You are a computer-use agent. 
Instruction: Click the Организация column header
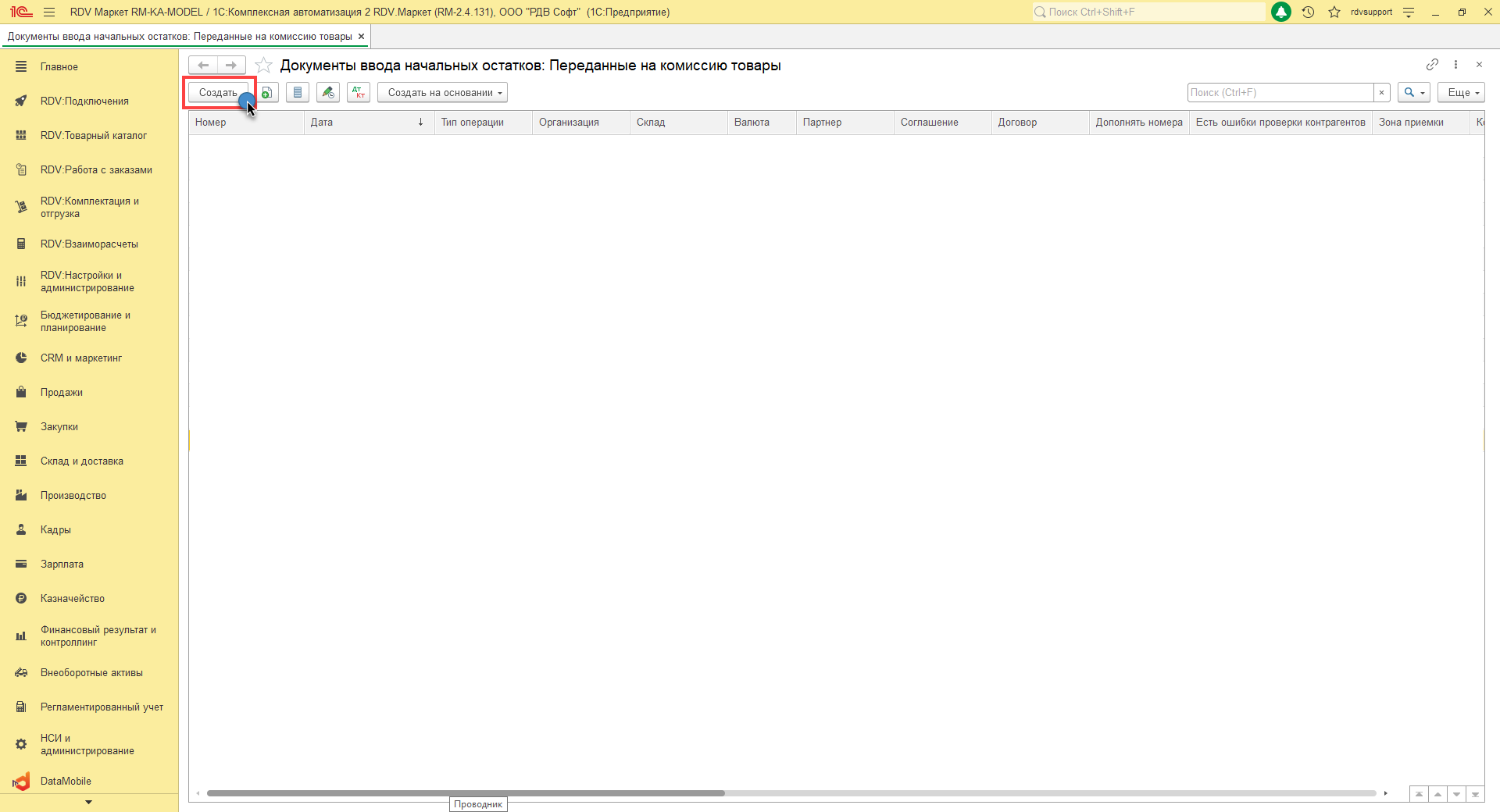[581, 123]
